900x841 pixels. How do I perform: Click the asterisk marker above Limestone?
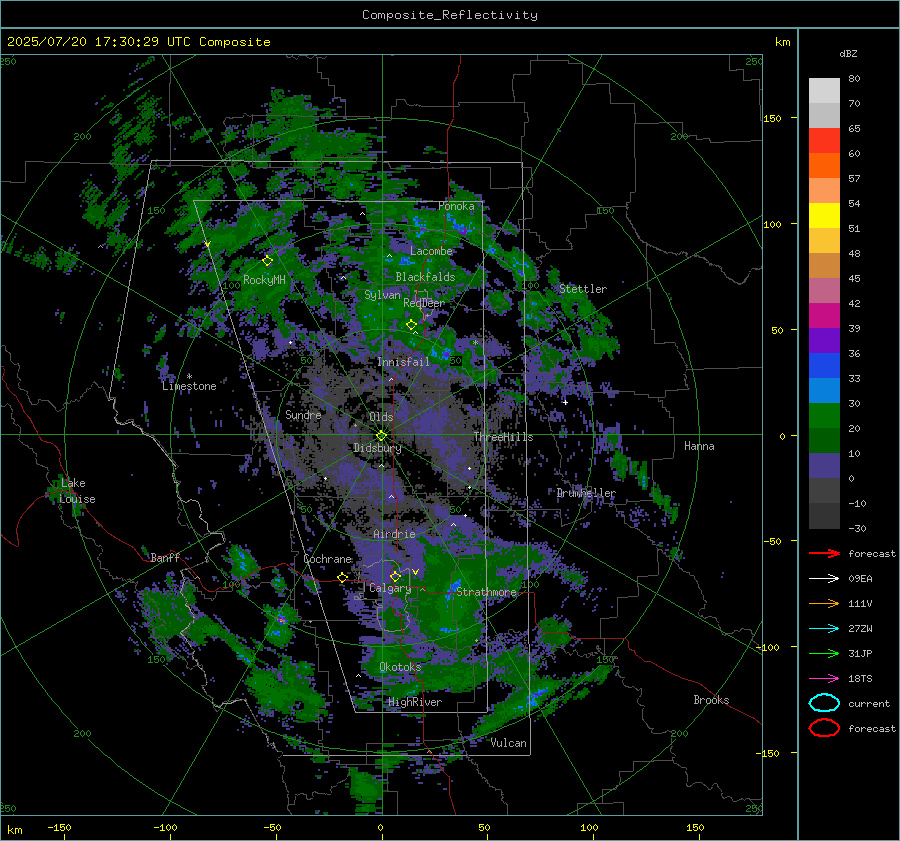tap(189, 377)
